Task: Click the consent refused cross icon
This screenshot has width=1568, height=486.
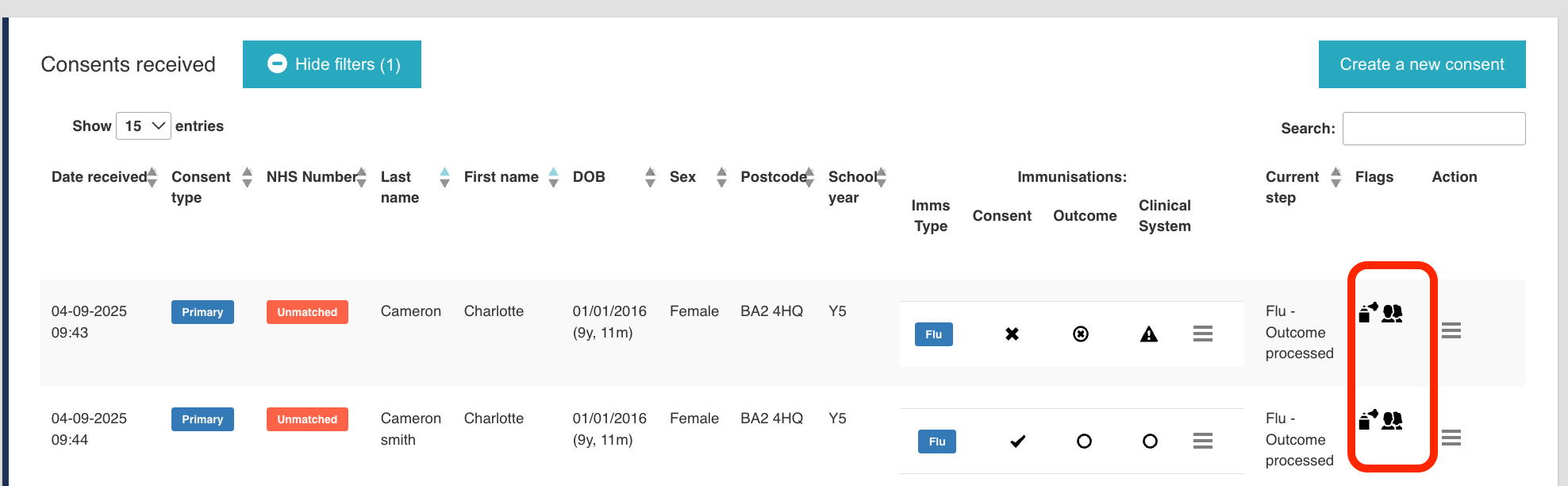Action: [x=1012, y=334]
